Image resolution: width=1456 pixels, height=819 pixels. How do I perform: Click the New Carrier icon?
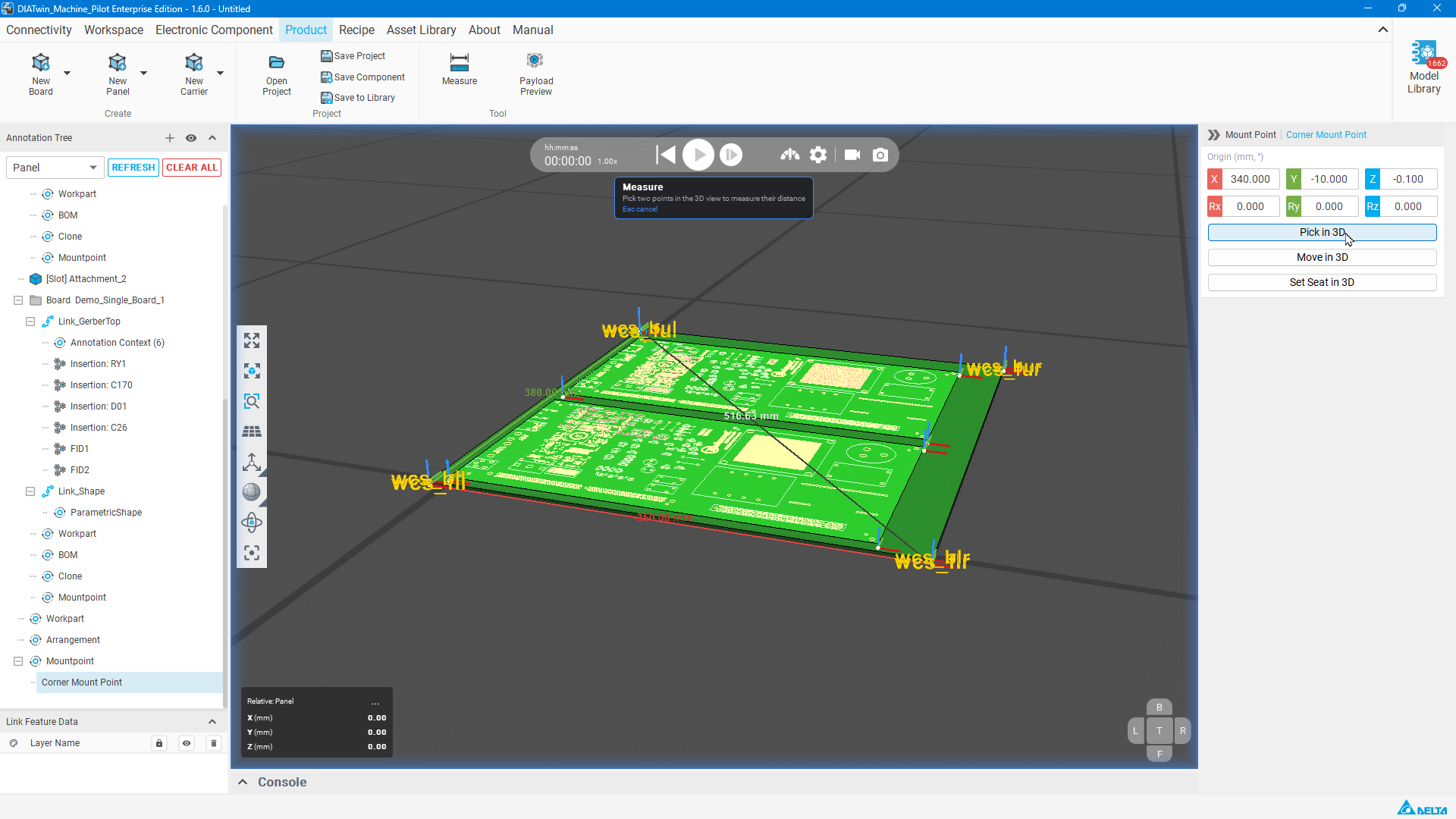[194, 63]
